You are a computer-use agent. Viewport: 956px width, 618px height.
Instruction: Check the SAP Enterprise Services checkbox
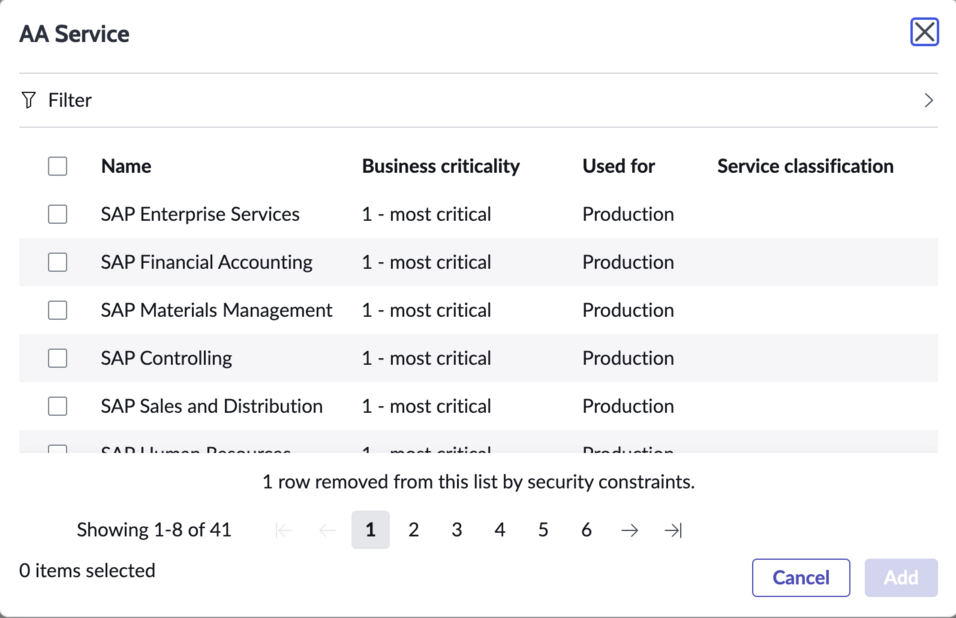click(57, 214)
